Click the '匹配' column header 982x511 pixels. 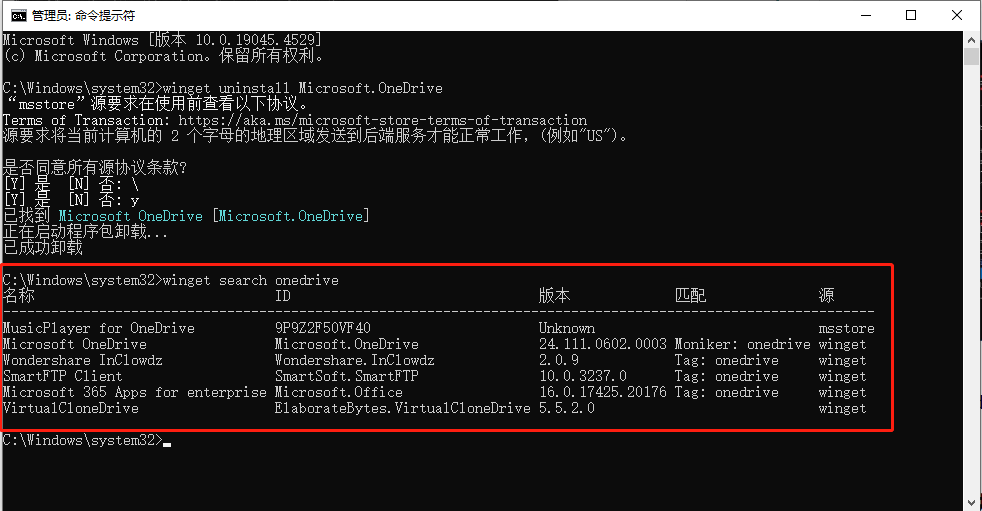(690, 296)
